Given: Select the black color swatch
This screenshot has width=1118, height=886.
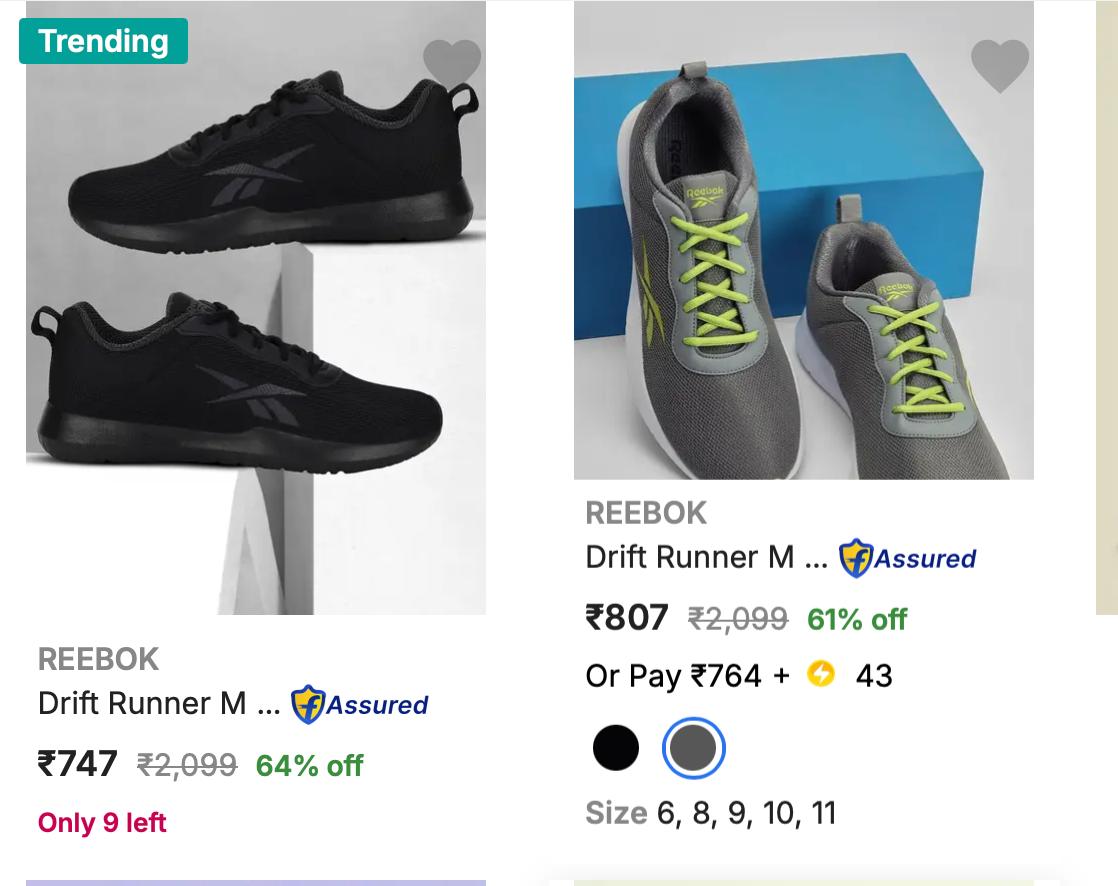Looking at the screenshot, I should pyautogui.click(x=616, y=748).
